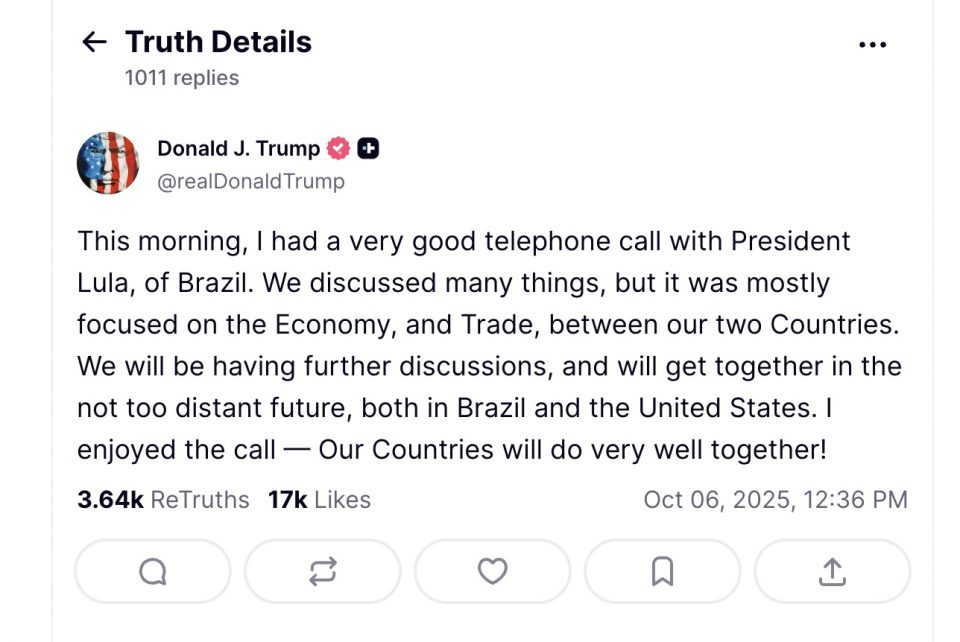
Task: Click the Donald J. Trump display name
Action: 238,149
